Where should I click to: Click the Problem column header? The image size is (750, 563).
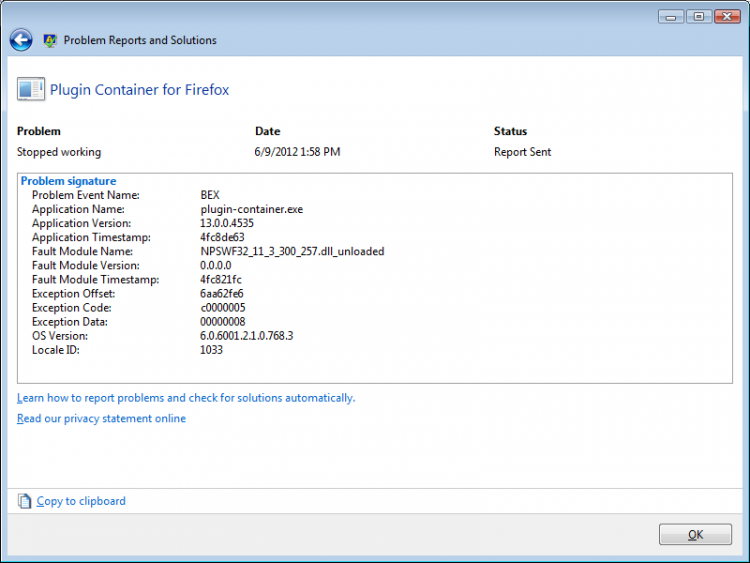pos(39,131)
